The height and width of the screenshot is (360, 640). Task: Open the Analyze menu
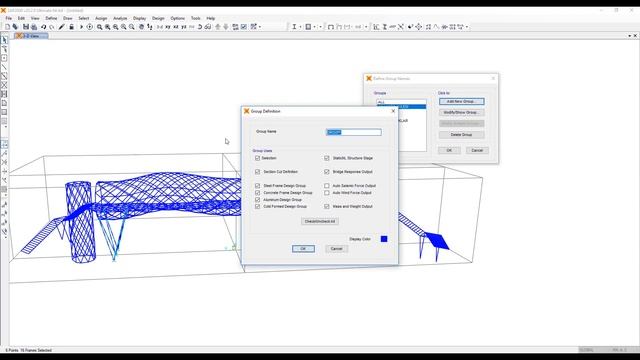click(120, 18)
